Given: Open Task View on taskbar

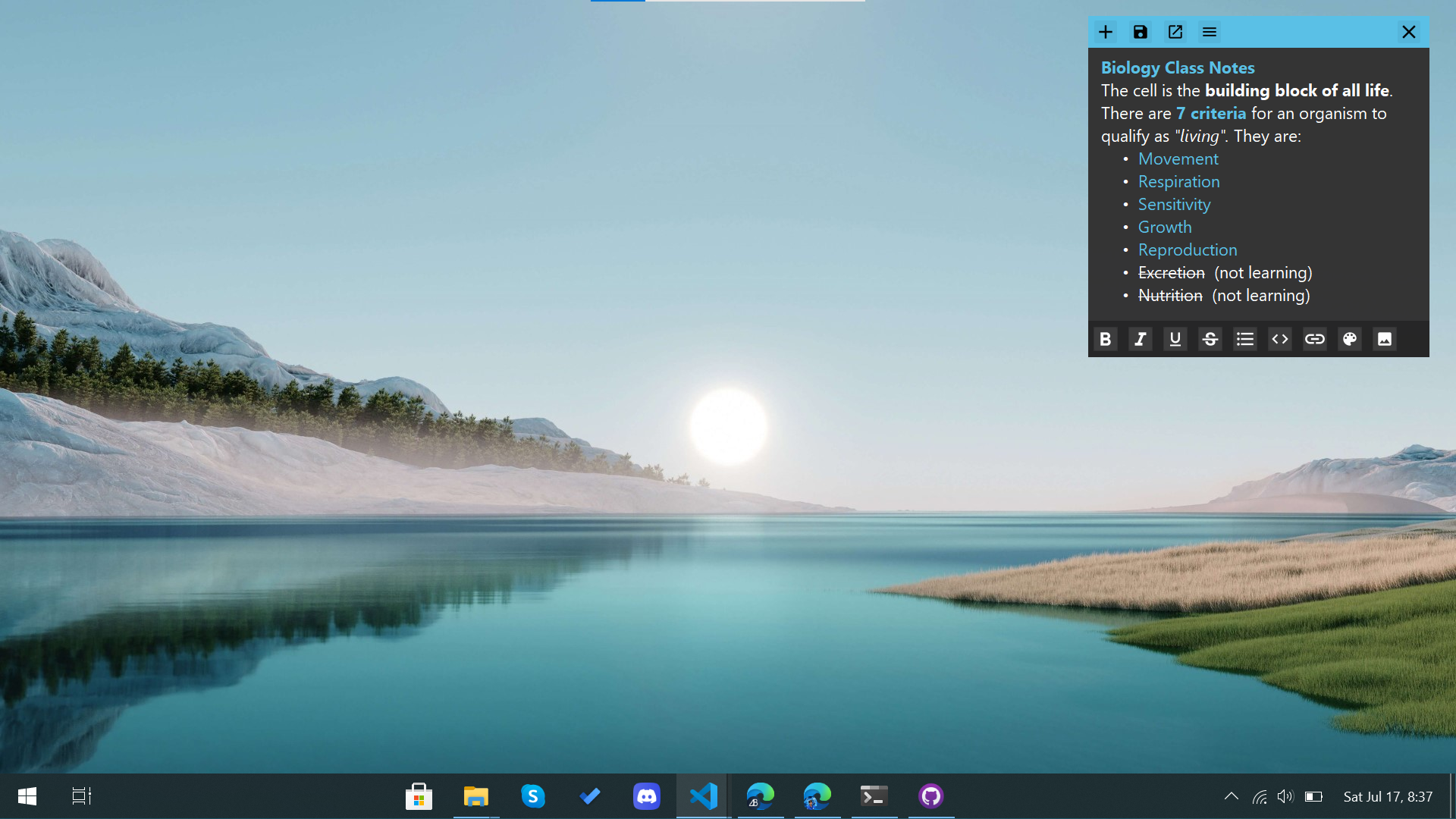Looking at the screenshot, I should click(x=81, y=796).
